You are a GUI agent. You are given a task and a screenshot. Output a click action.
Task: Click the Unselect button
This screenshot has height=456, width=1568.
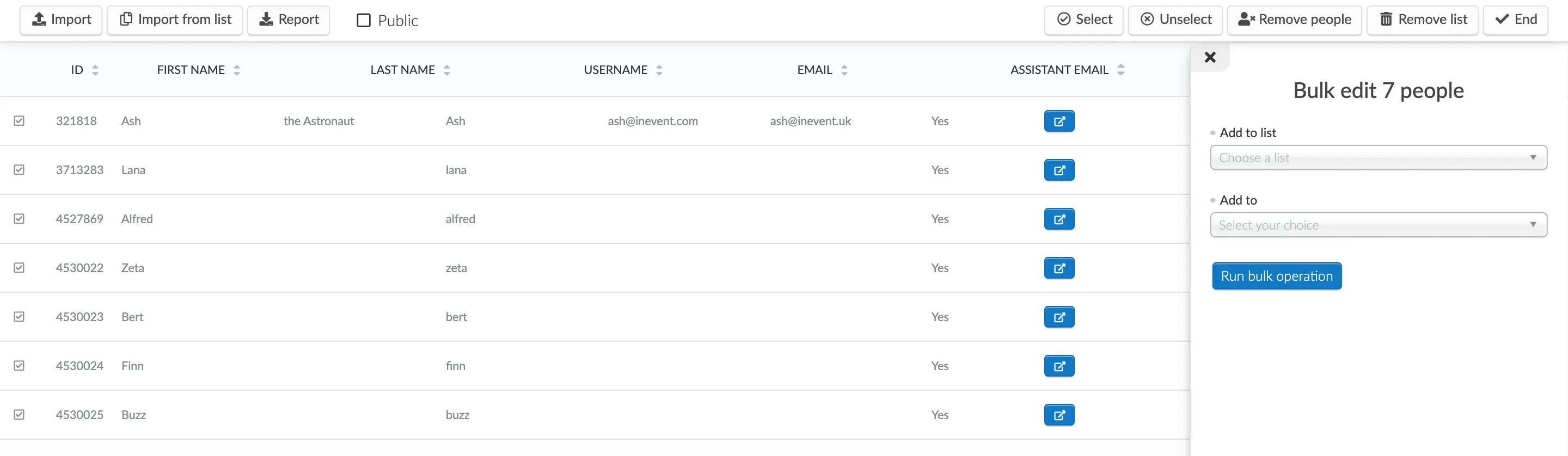point(1175,20)
